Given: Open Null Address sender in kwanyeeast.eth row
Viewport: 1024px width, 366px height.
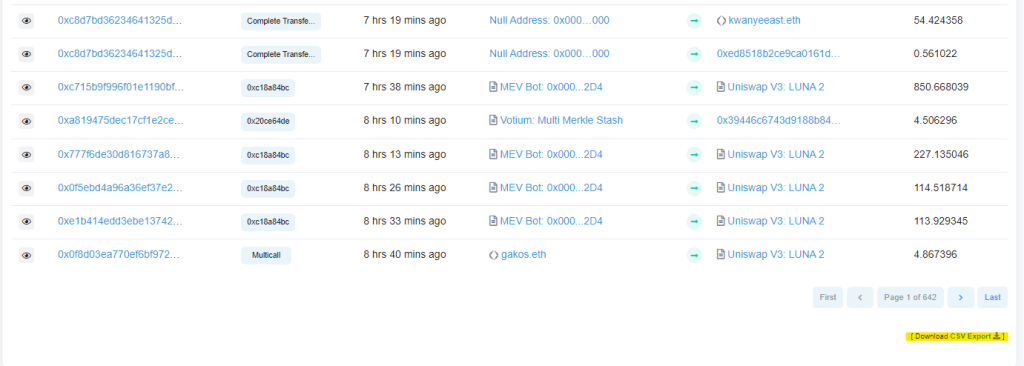Looking at the screenshot, I should coord(549,20).
